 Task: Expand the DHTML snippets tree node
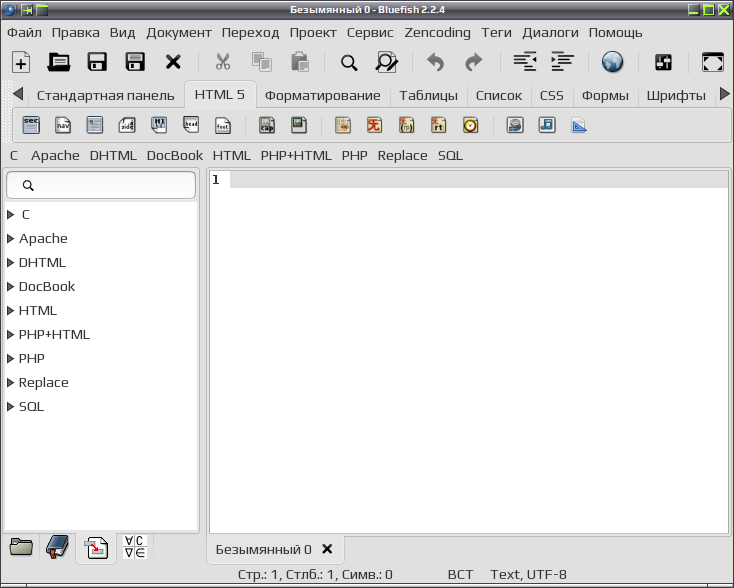coord(10,262)
